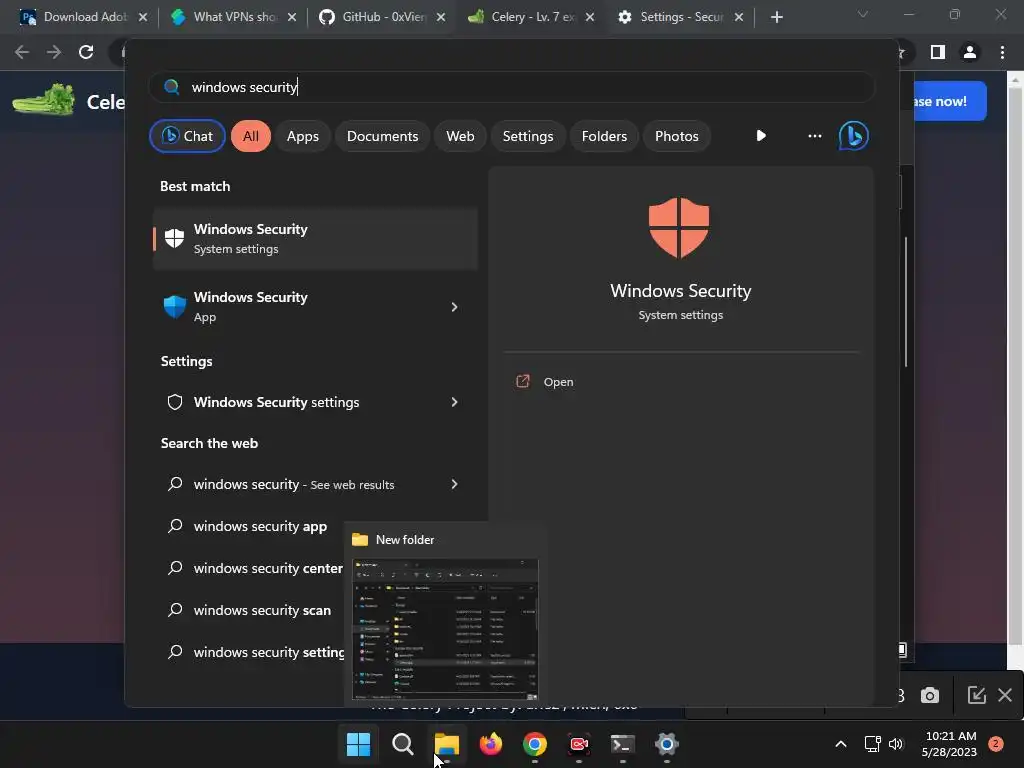
Task: Select 'windows security app' web suggestion
Action: coord(260,526)
